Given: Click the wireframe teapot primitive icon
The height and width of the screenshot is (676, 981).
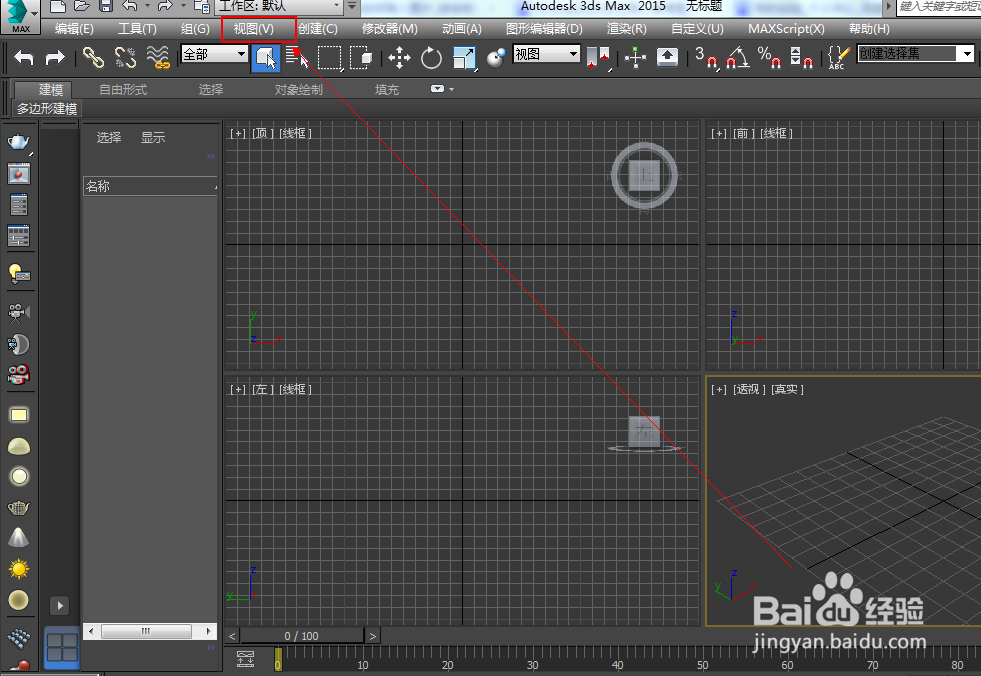Looking at the screenshot, I should pos(19,507).
